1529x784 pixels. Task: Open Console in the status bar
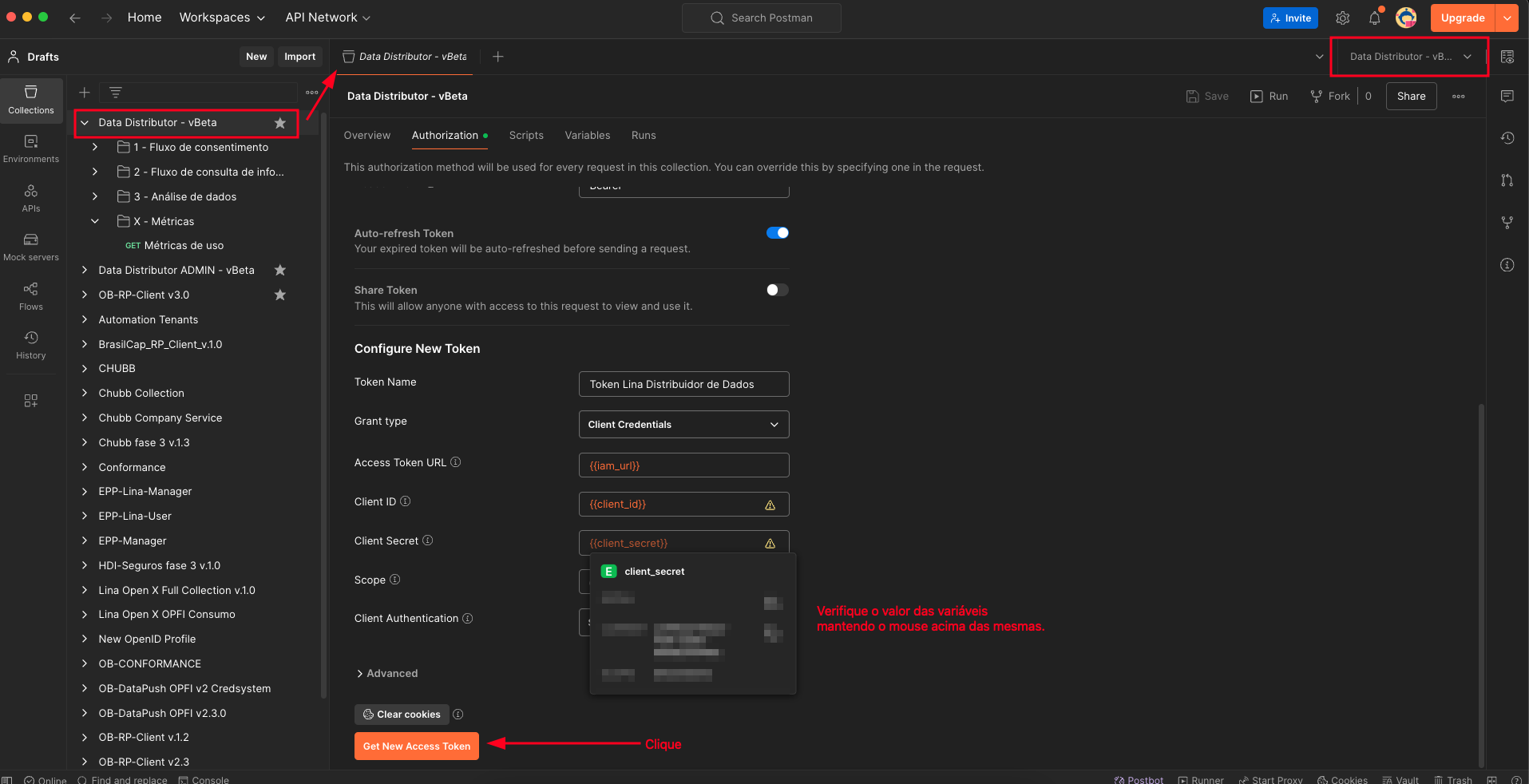click(x=204, y=779)
